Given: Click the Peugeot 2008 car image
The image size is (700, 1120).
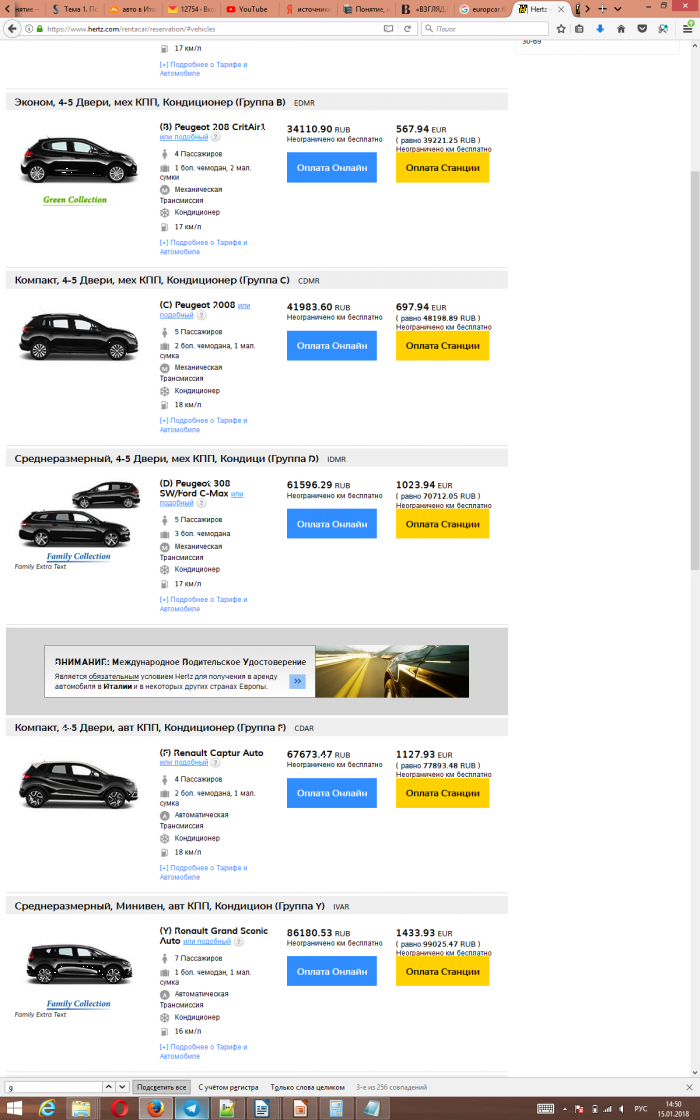Looking at the screenshot, I should click(x=79, y=337).
